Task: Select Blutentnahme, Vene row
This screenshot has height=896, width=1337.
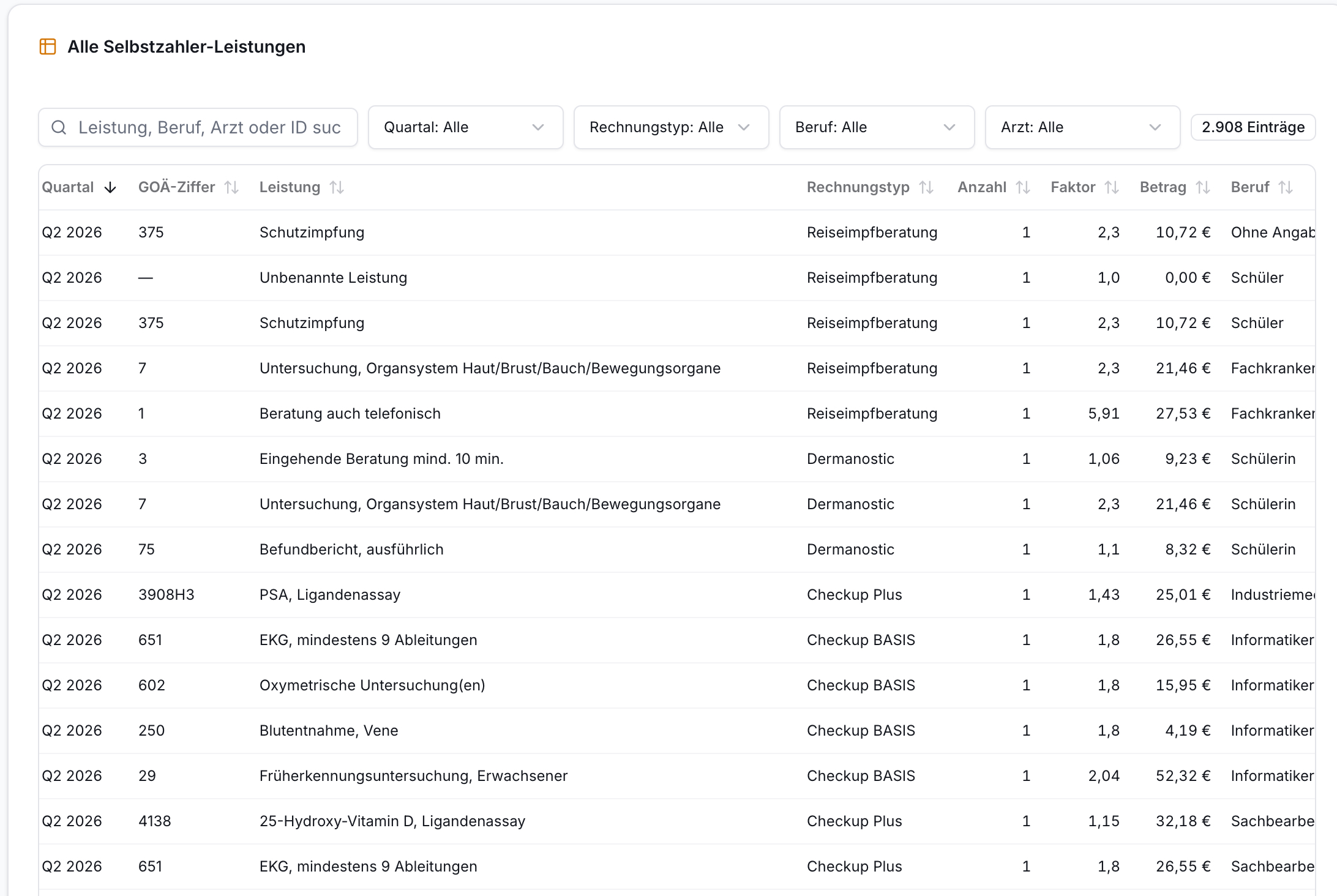Action: 676,731
